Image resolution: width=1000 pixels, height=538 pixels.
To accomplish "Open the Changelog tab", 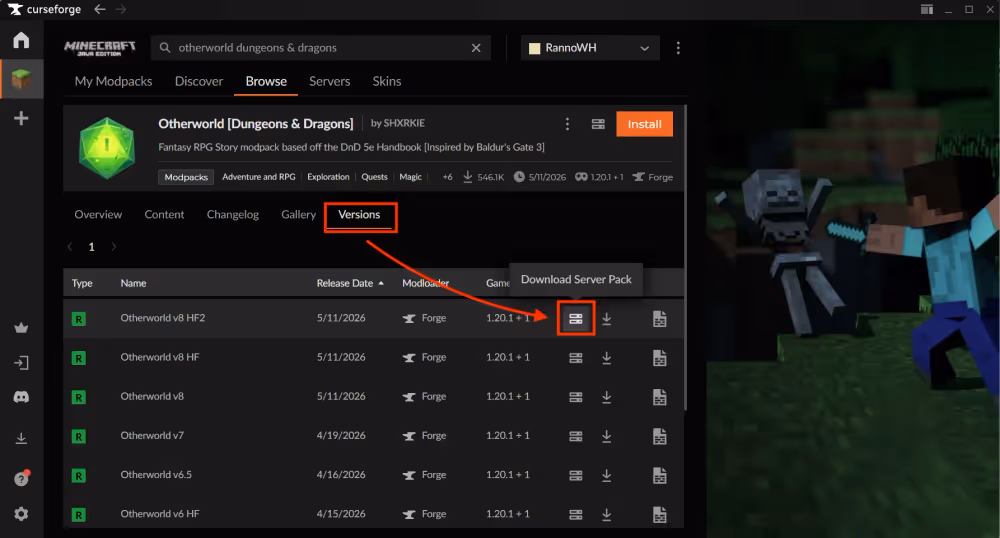I will (x=233, y=215).
